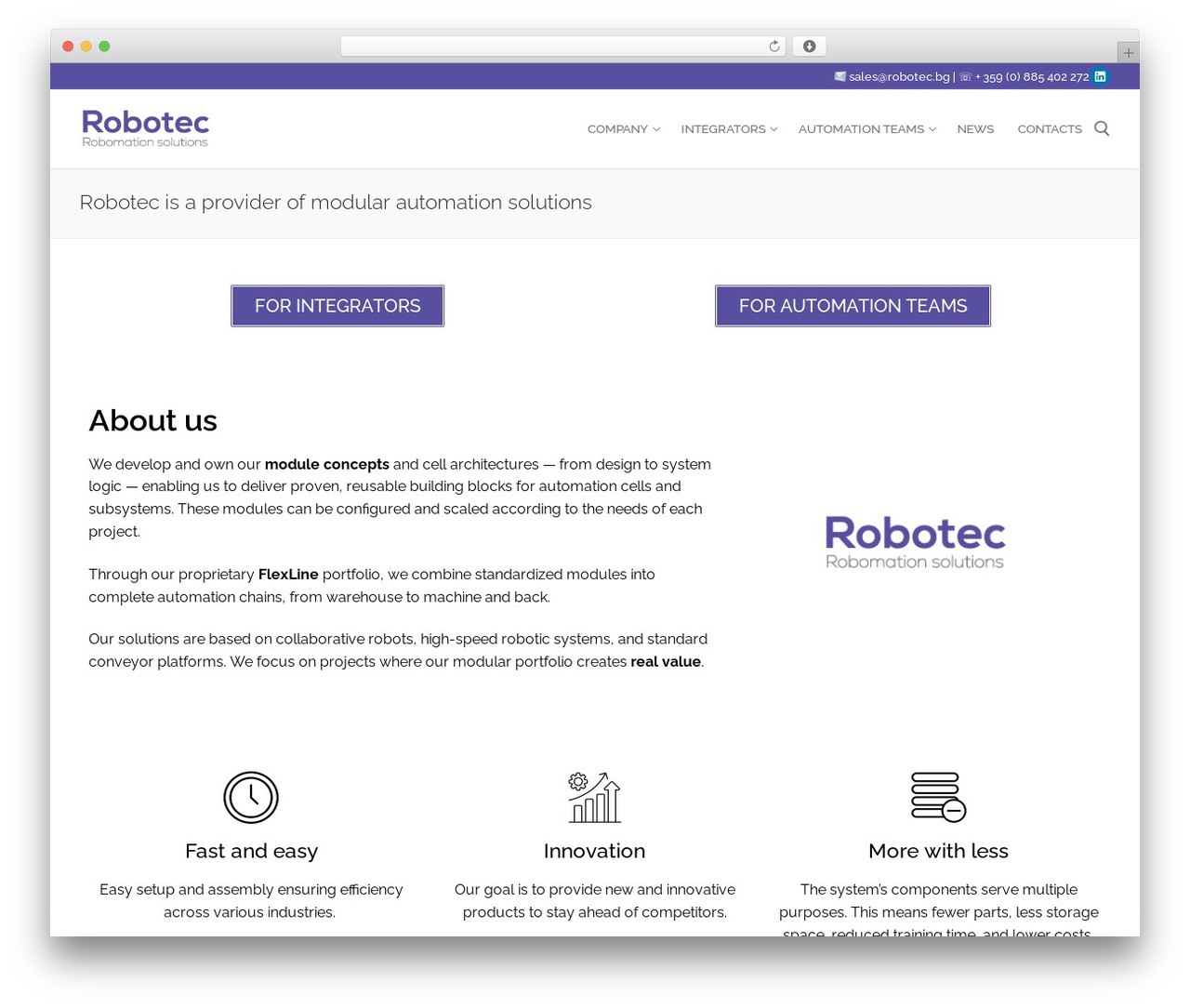
Task: Open a new browser tab with plus
Action: [1128, 53]
